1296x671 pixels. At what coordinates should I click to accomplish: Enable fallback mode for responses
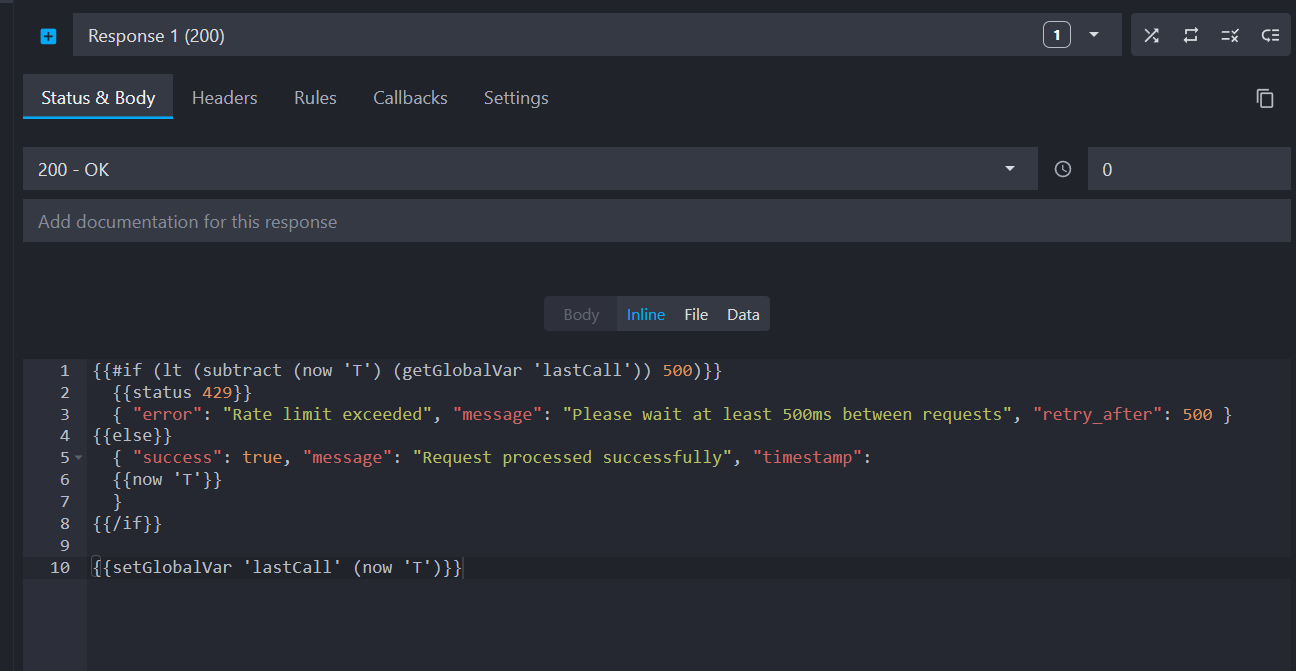click(x=1270, y=35)
